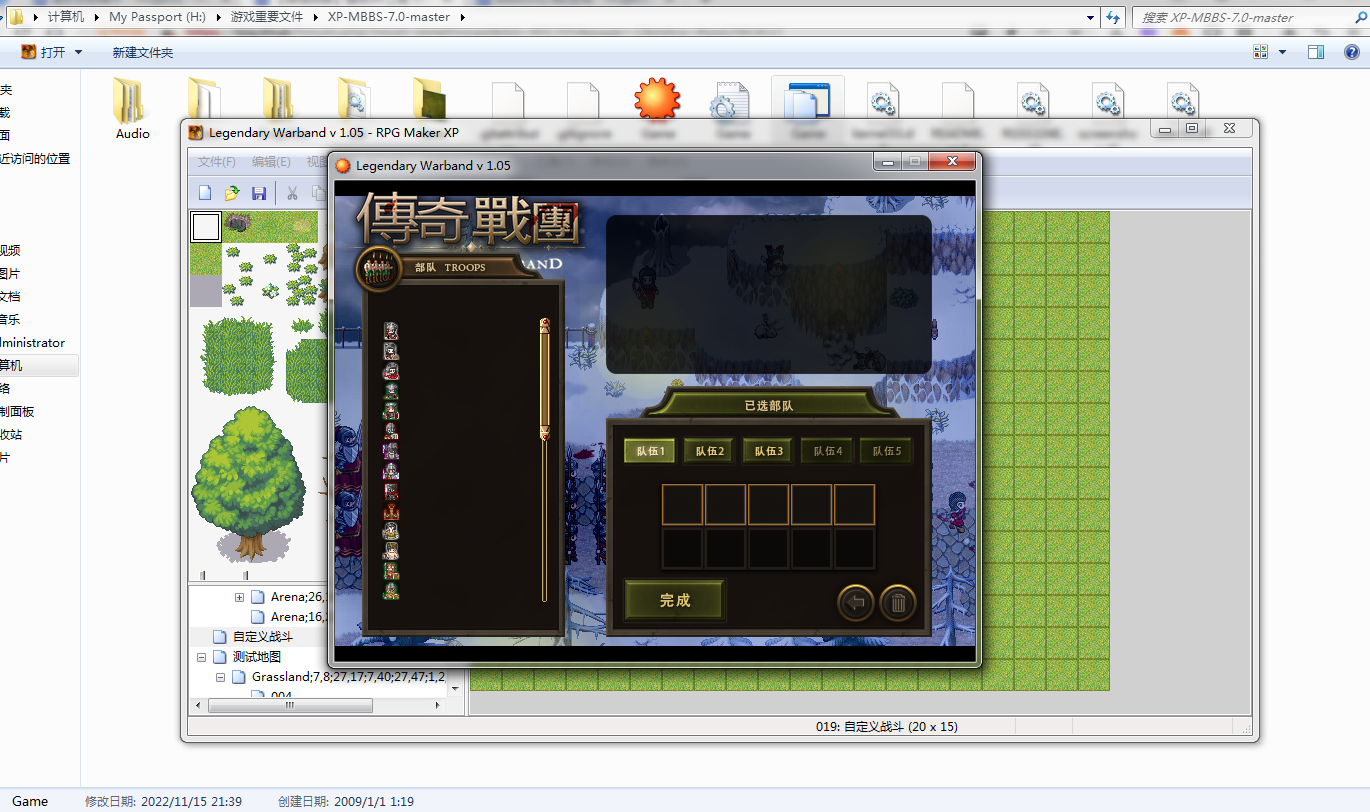The image size is (1370, 812).
Task: Click map tree scroll down arrow
Action: pyautogui.click(x=456, y=689)
